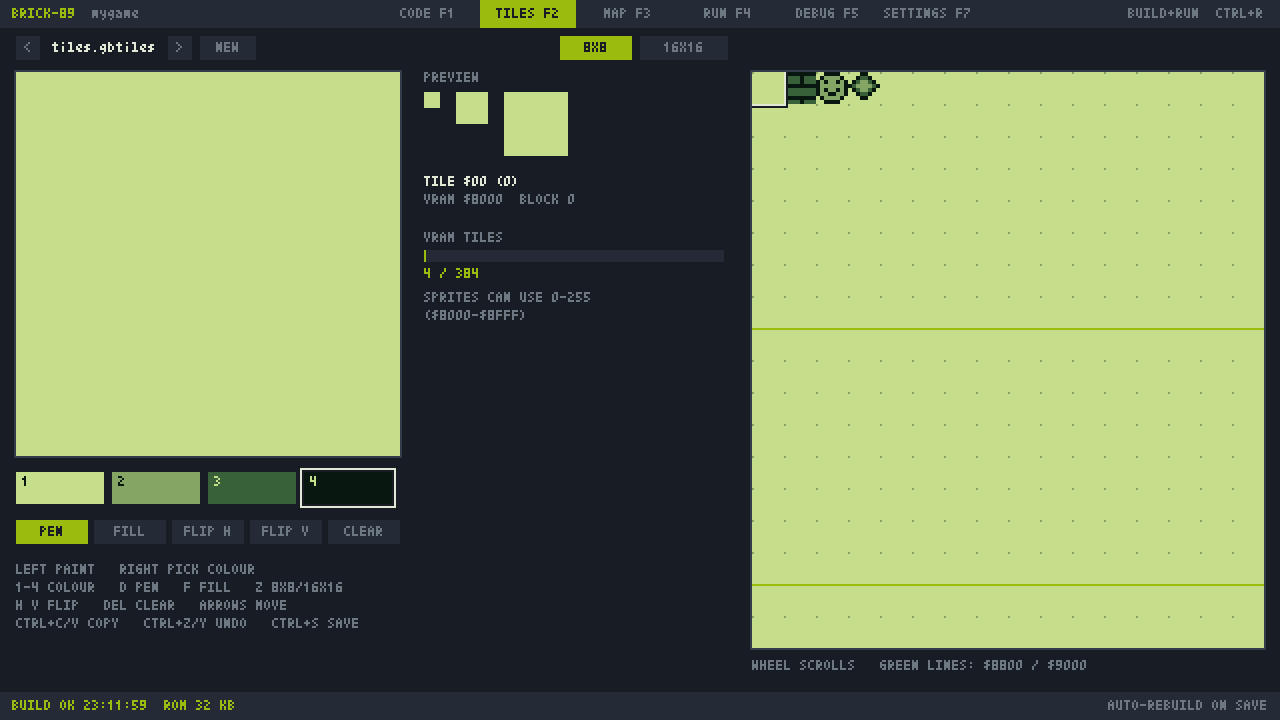Open the TILES F2 tab
The height and width of the screenshot is (720, 1280).
pos(527,13)
